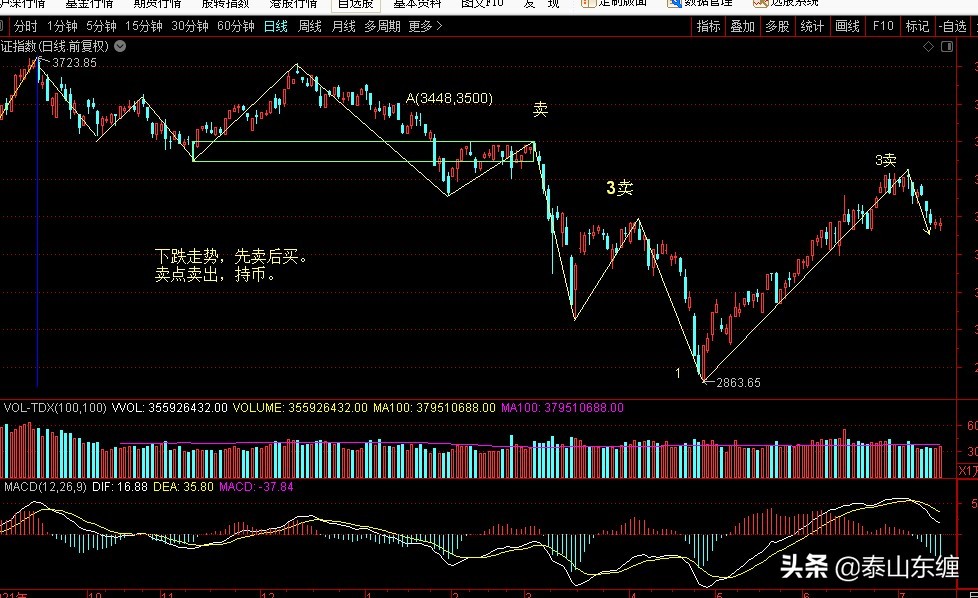The width and height of the screenshot is (978, 598).
Task: Open 多周期 multi-period view
Action: coord(382,26)
